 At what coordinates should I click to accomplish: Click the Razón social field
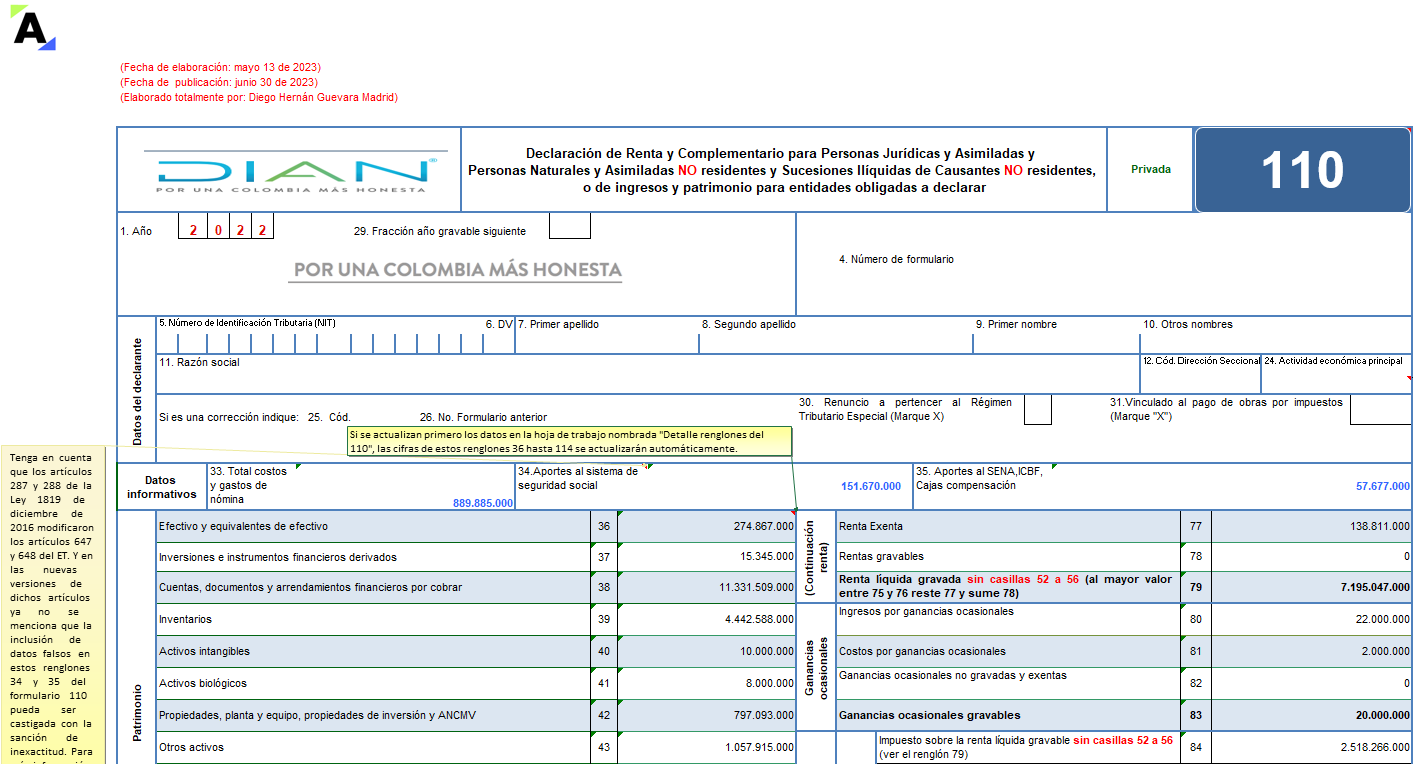click(648, 374)
